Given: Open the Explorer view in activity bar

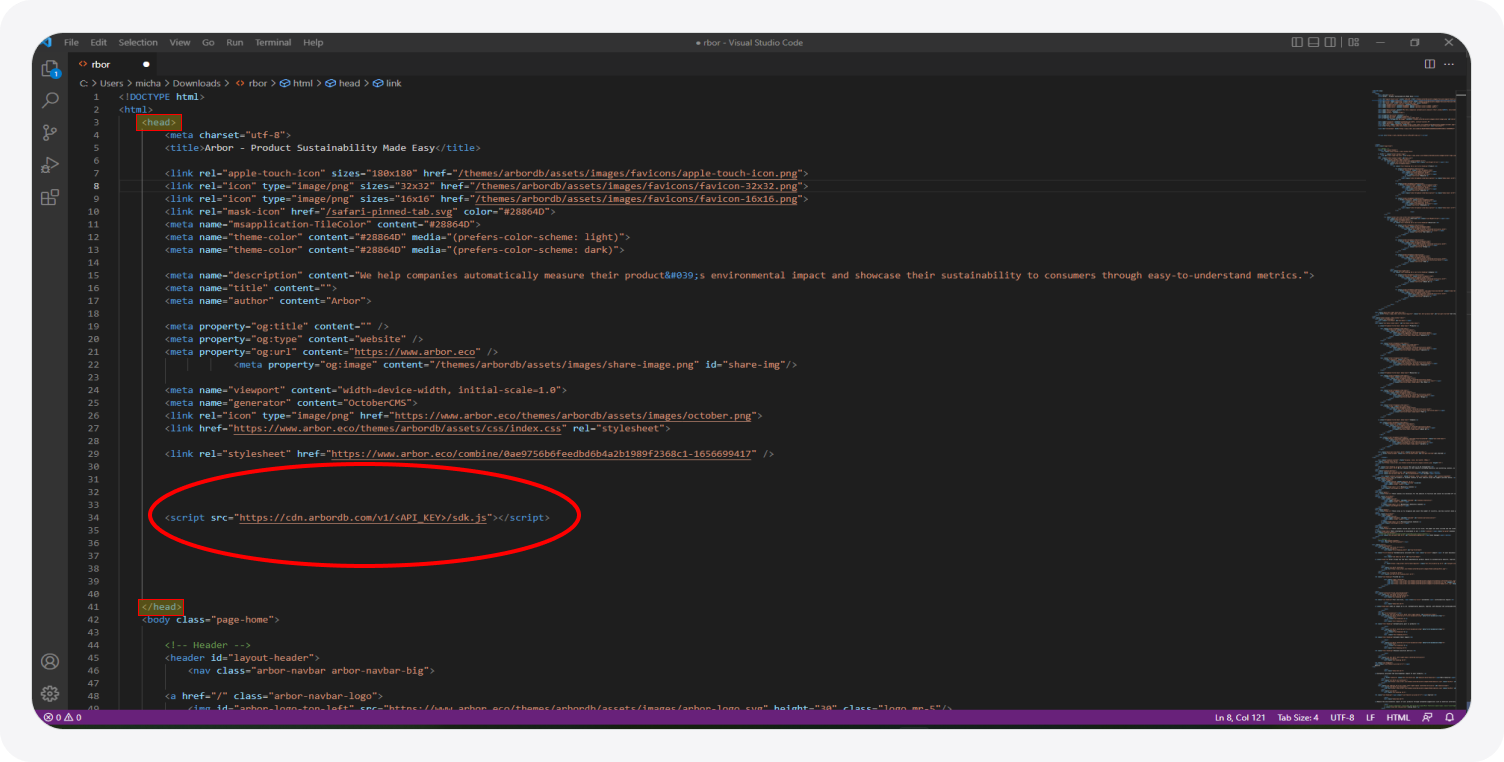Looking at the screenshot, I should click(x=50, y=68).
